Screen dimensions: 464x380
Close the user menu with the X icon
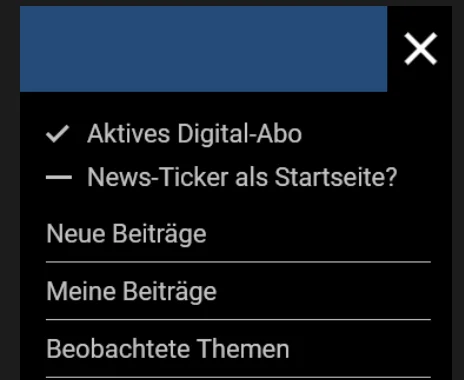point(420,49)
